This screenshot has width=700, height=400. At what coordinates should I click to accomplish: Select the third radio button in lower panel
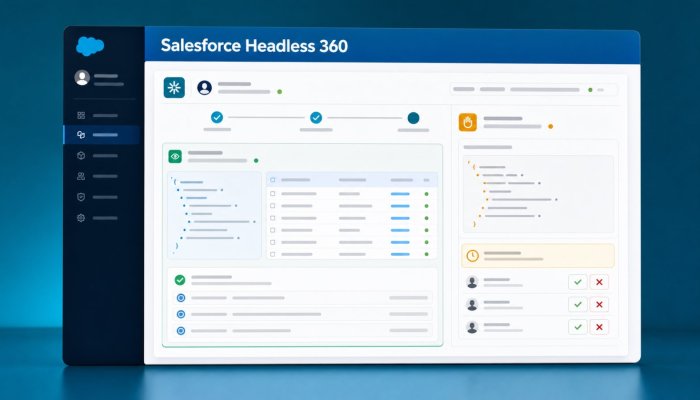pyautogui.click(x=181, y=331)
